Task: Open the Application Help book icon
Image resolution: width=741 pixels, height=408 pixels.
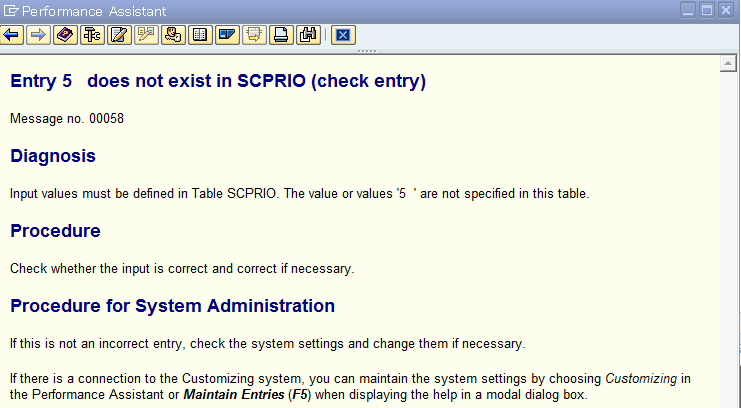Action: (x=65, y=35)
